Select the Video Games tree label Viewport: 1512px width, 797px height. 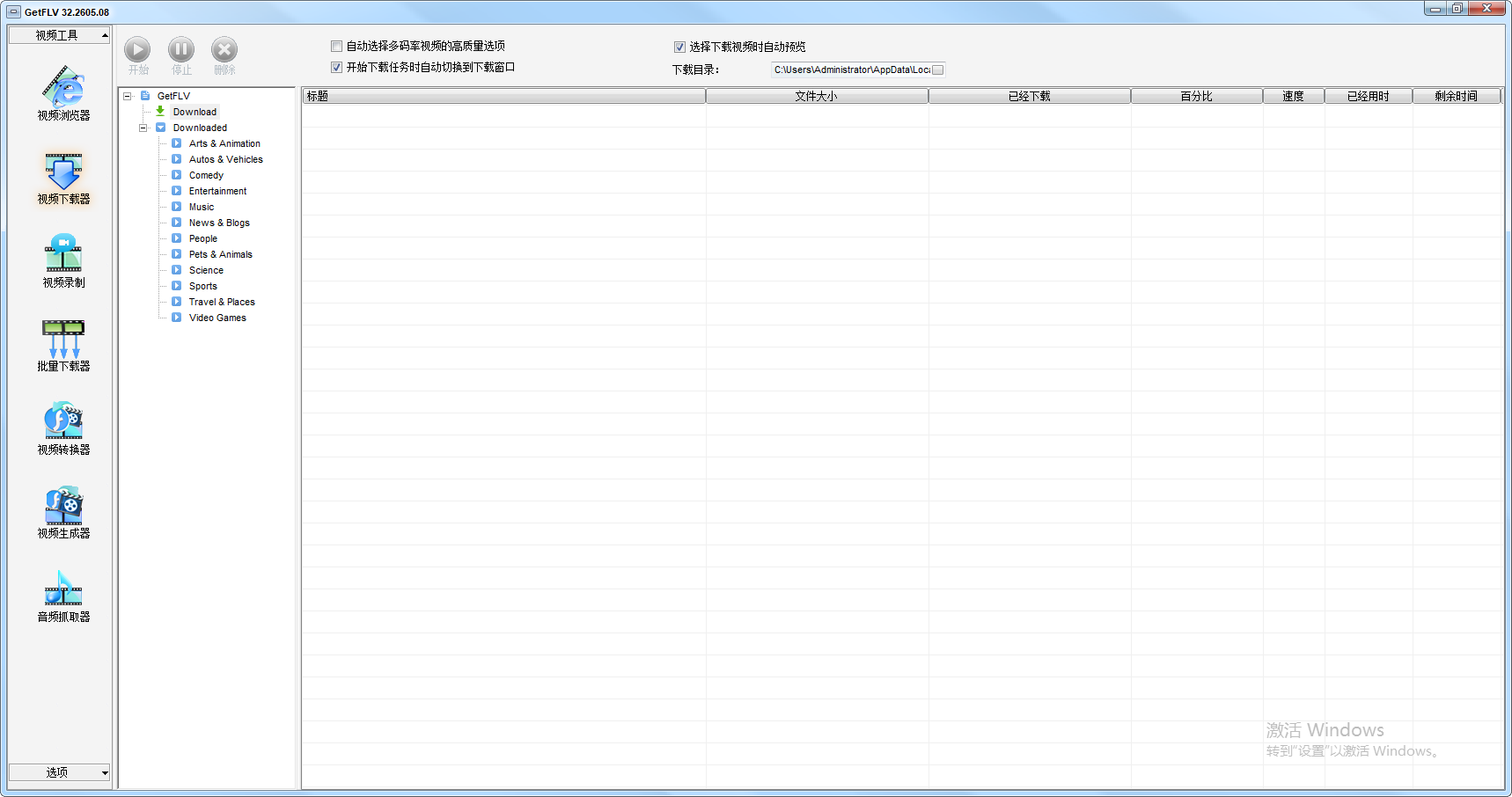[217, 318]
